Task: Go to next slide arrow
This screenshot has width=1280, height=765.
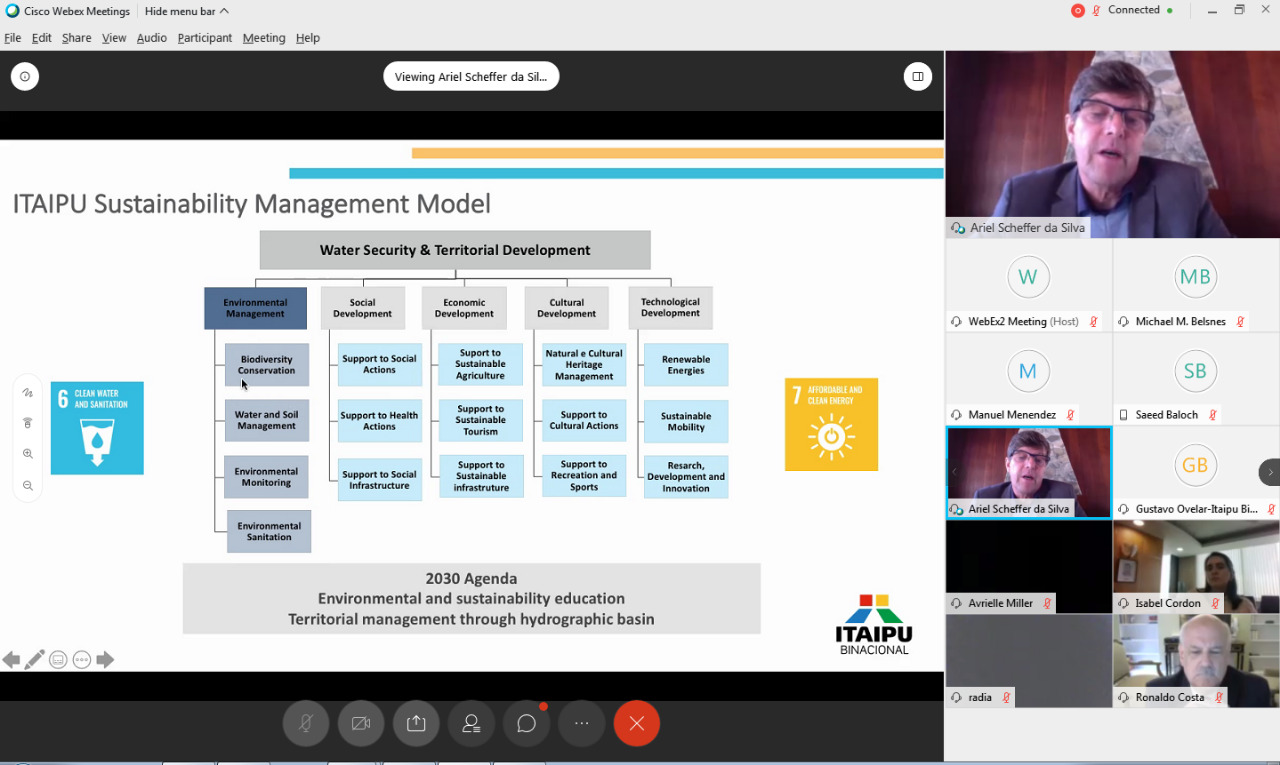Action: [105, 660]
